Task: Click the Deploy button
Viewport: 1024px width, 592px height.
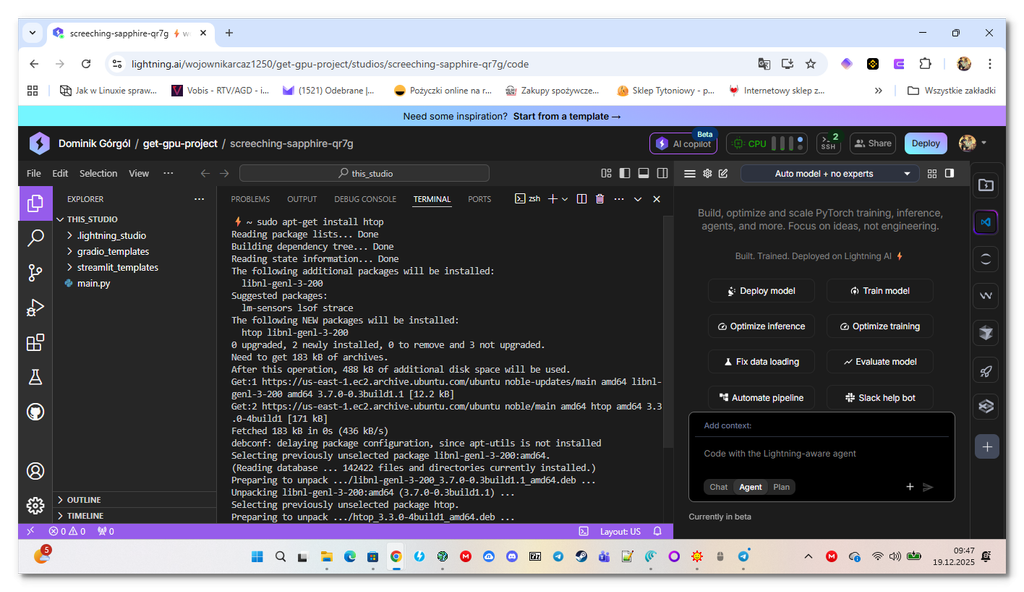Action: [925, 143]
